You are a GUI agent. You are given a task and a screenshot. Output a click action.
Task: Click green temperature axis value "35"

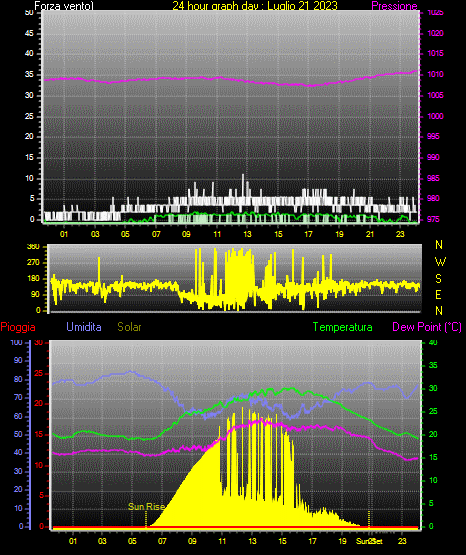point(433,365)
